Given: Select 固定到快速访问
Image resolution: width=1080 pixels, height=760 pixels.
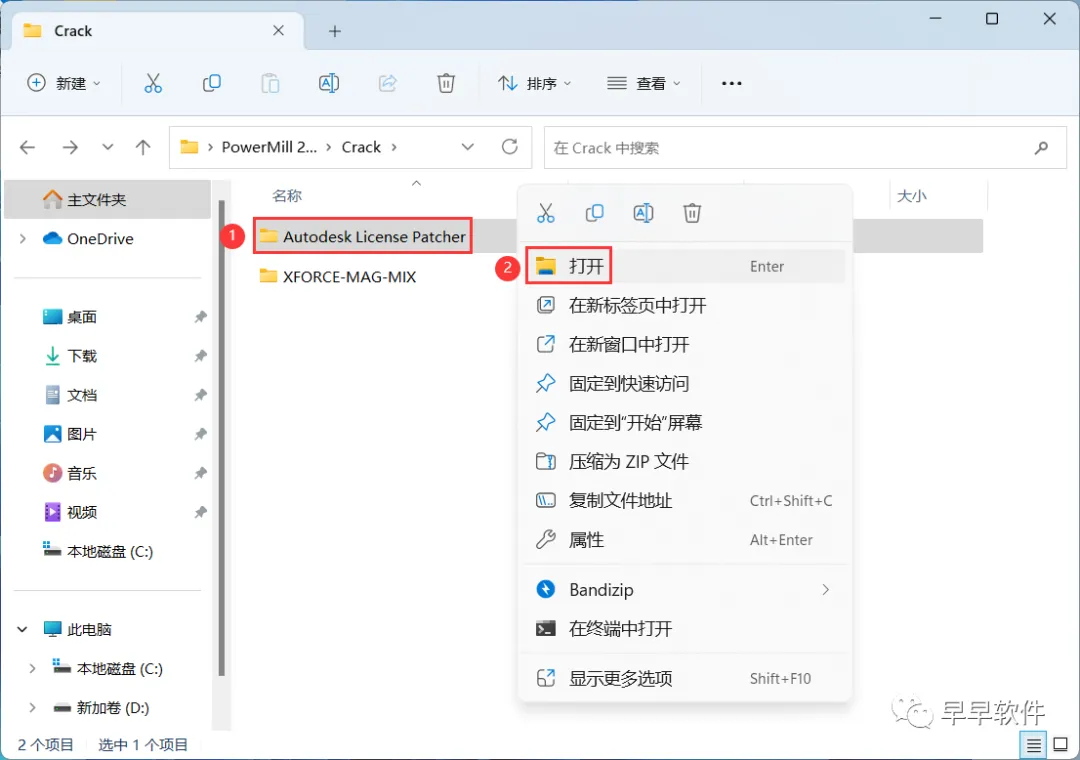Looking at the screenshot, I should tap(685, 383).
